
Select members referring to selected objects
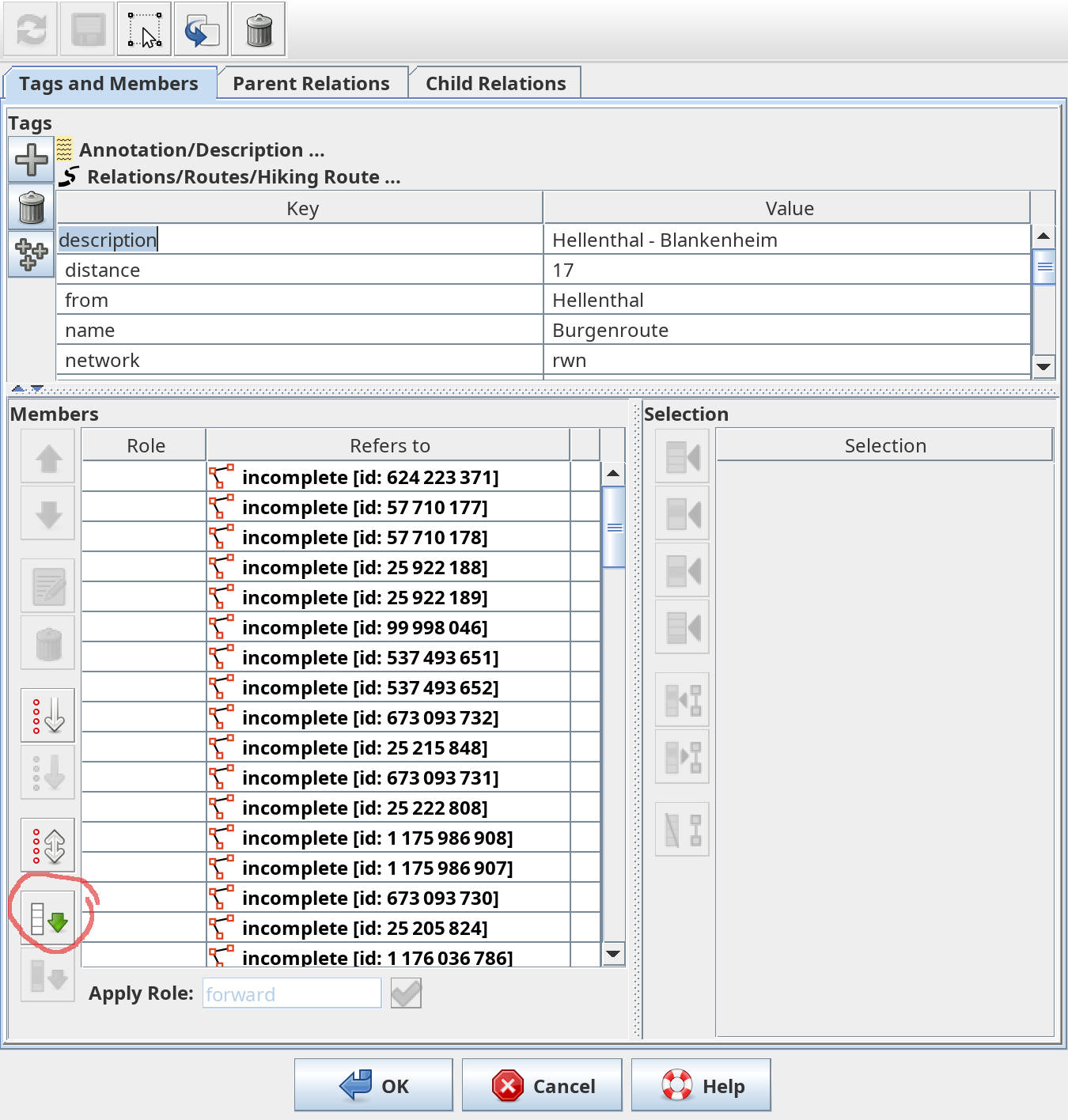(683, 700)
